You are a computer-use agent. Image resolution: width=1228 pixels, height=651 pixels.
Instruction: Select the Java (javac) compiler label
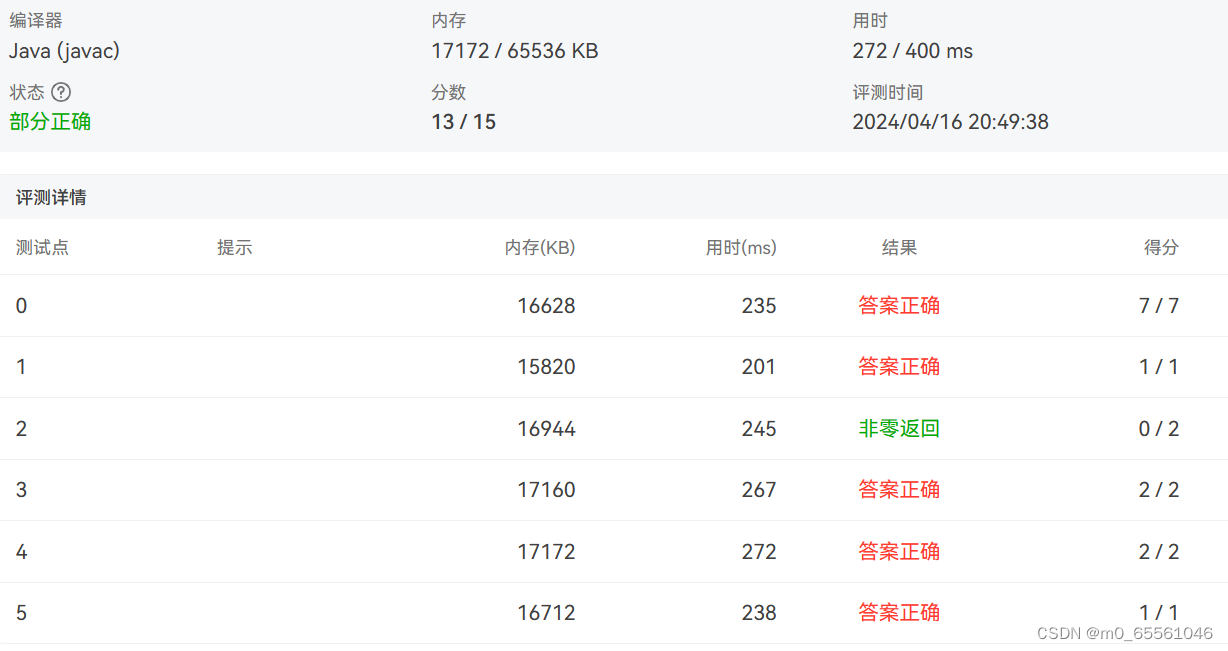pos(63,51)
